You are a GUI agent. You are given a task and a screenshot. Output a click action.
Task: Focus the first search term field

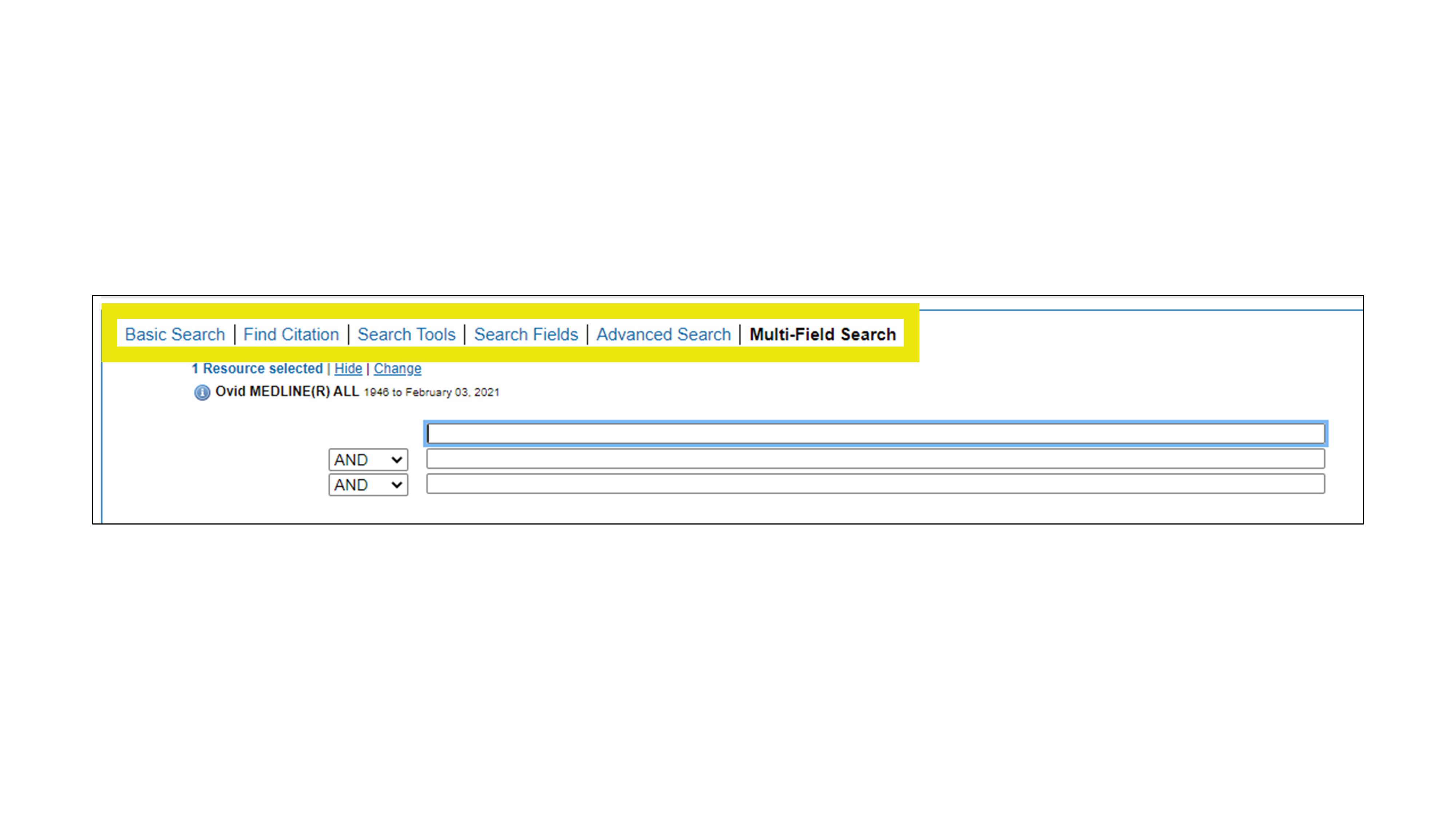click(x=875, y=434)
